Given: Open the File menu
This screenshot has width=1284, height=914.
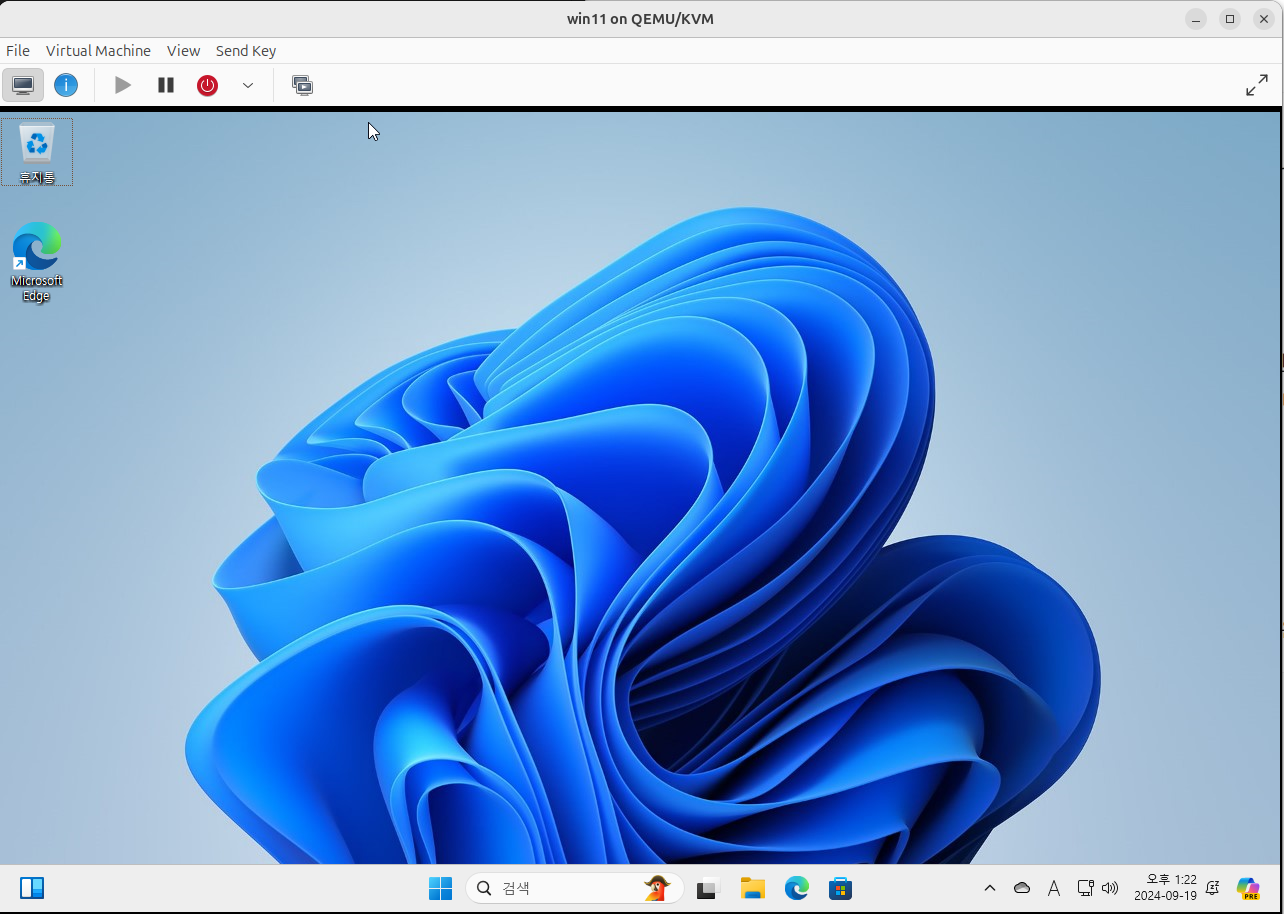Looking at the screenshot, I should tap(18, 51).
